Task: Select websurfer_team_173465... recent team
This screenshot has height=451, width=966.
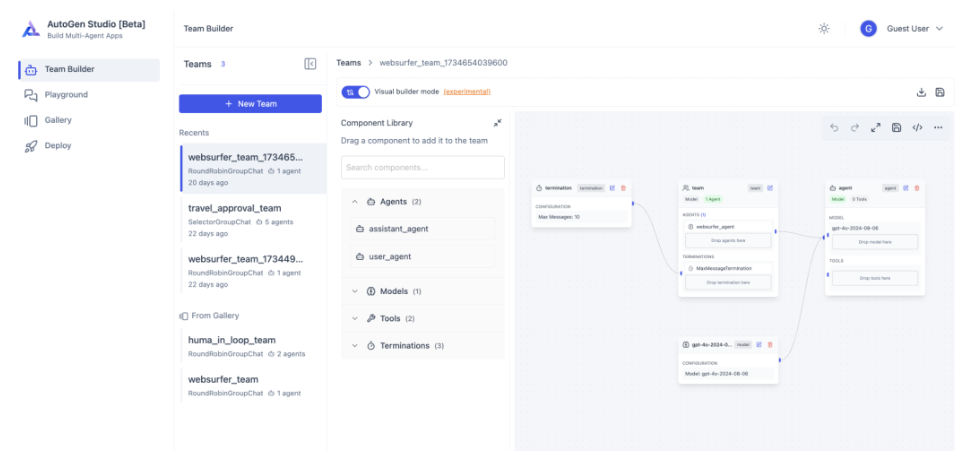Action: [253, 169]
